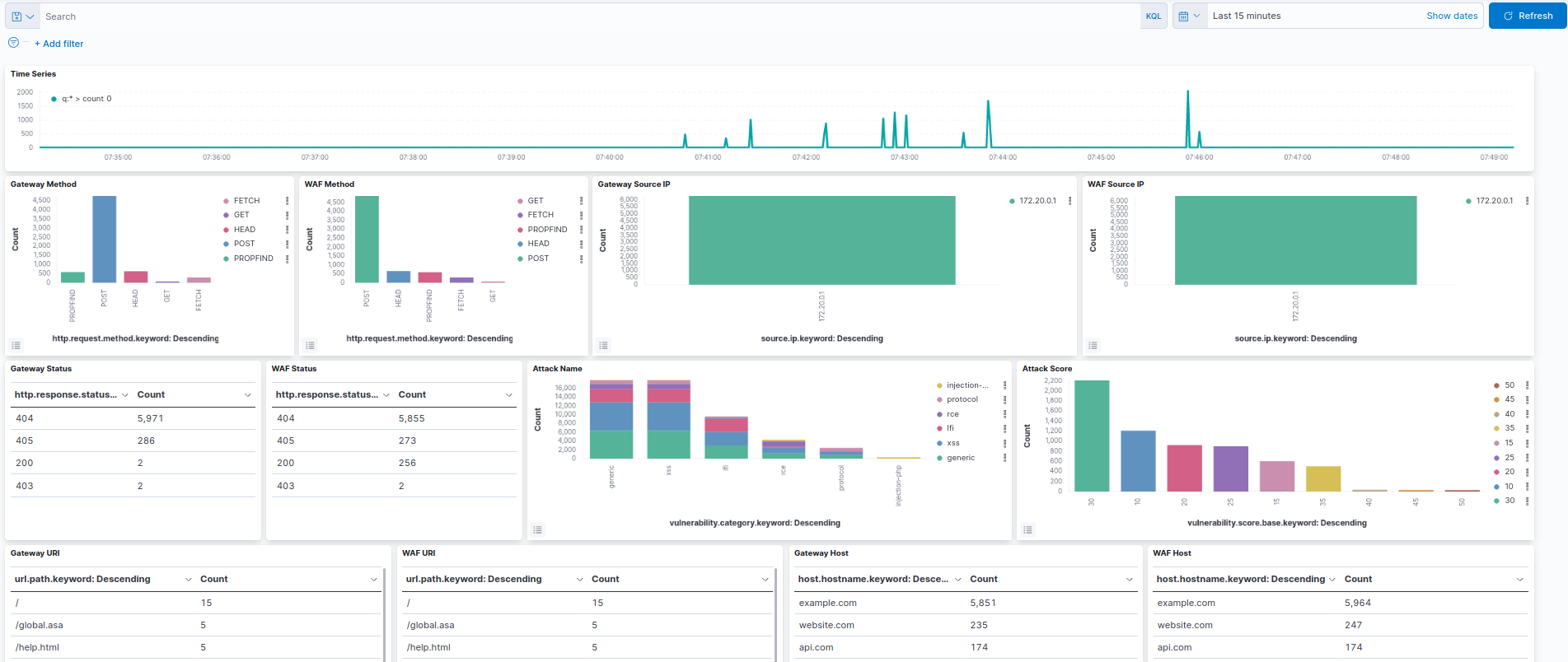Click in the Search query field
1568x662 pixels.
590,16
